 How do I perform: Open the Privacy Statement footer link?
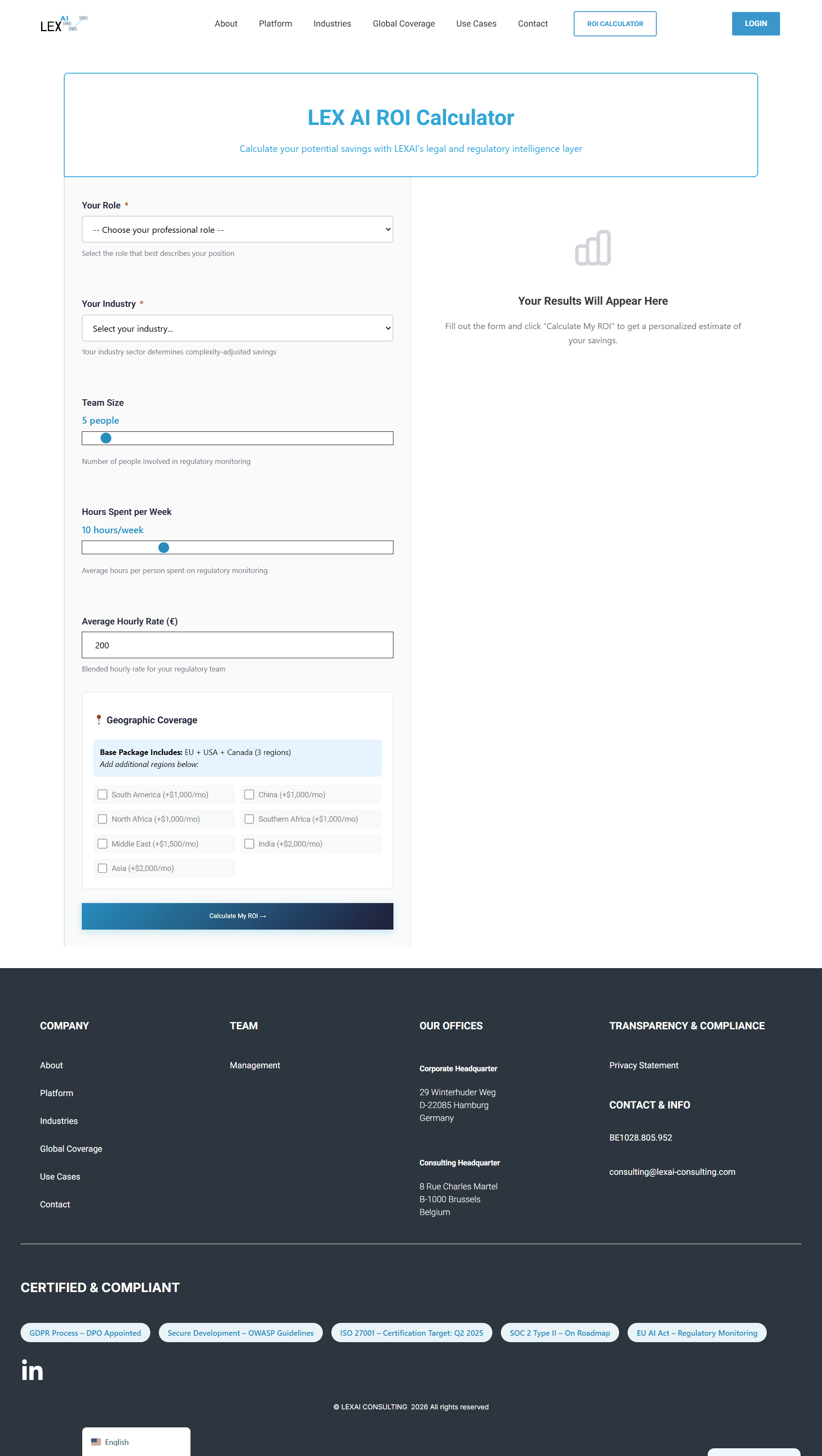pyautogui.click(x=643, y=1065)
